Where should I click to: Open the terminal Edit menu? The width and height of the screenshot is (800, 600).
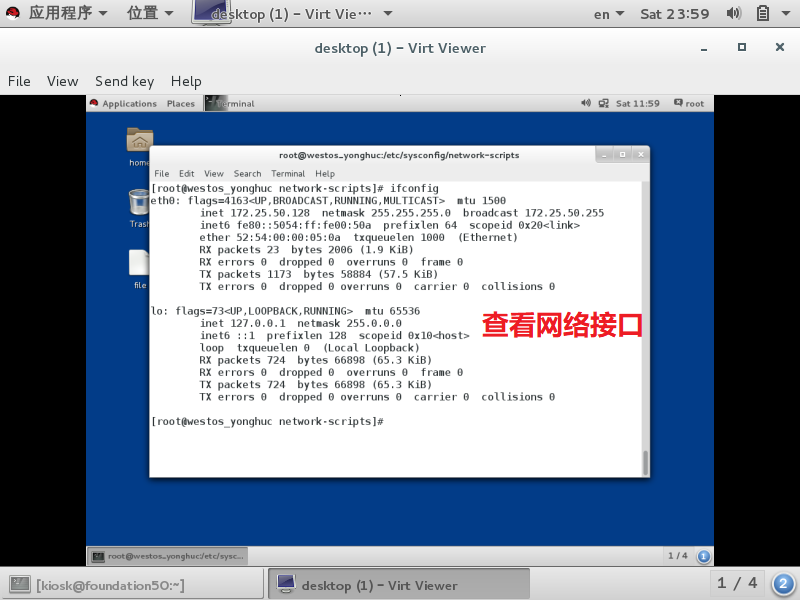click(x=186, y=173)
